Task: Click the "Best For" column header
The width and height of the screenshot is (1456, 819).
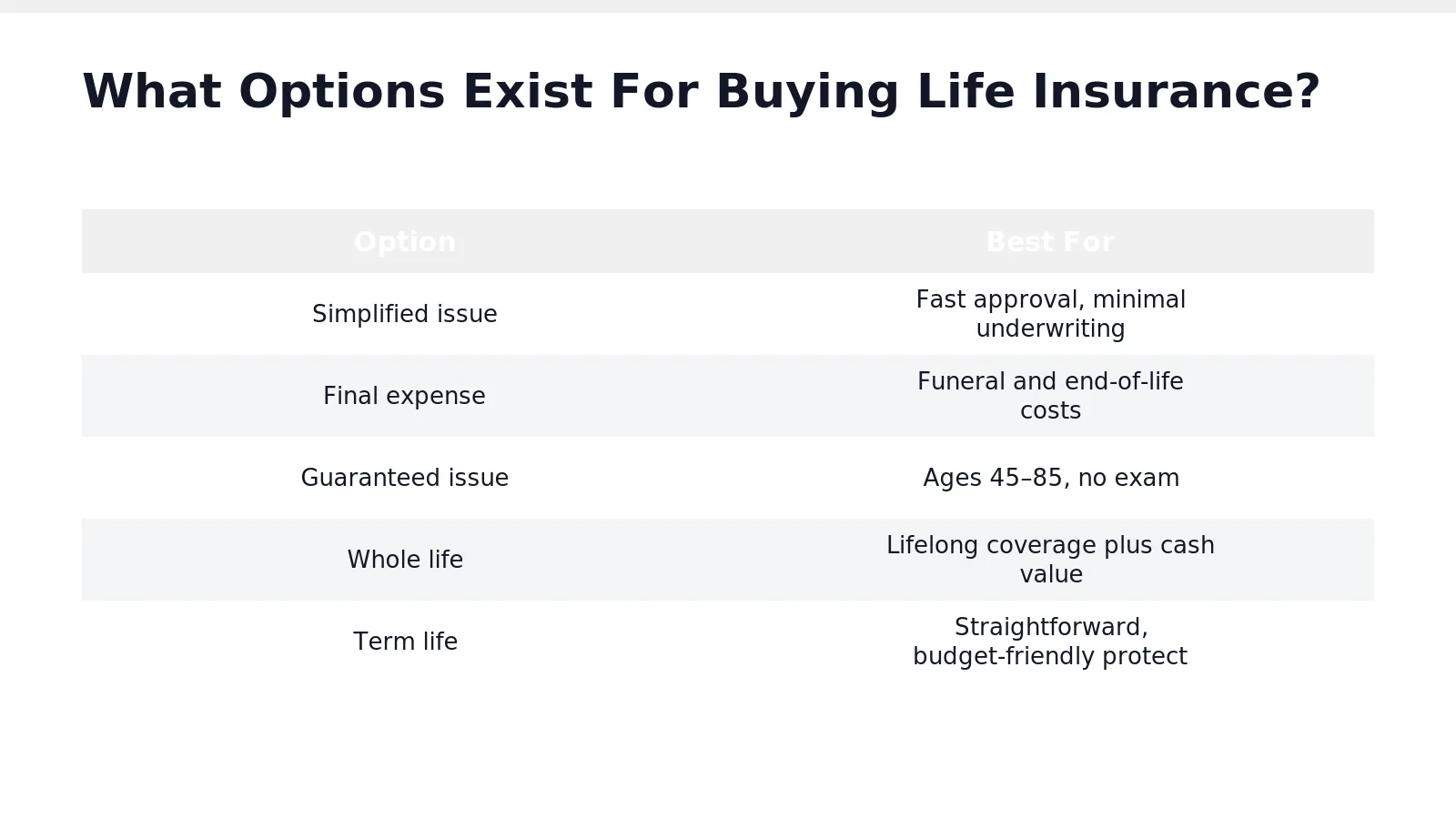Action: [x=1050, y=241]
